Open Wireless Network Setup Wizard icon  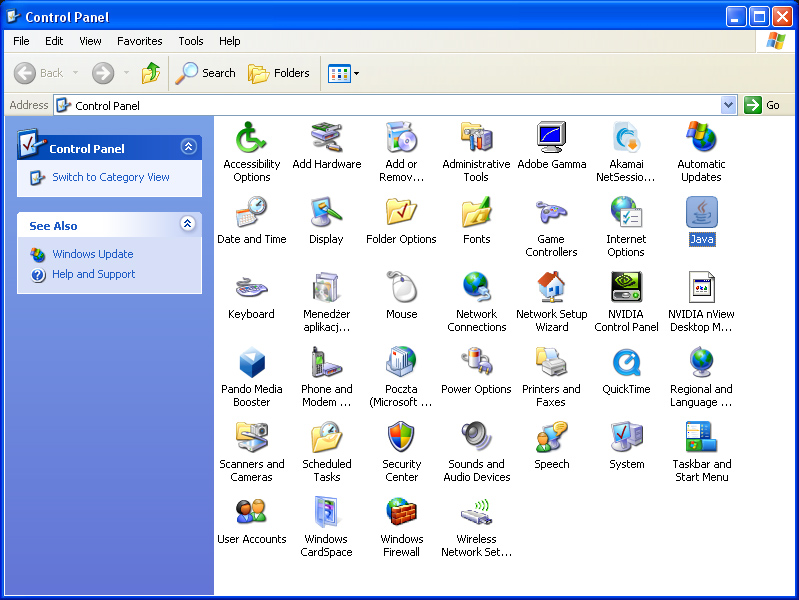tap(476, 512)
